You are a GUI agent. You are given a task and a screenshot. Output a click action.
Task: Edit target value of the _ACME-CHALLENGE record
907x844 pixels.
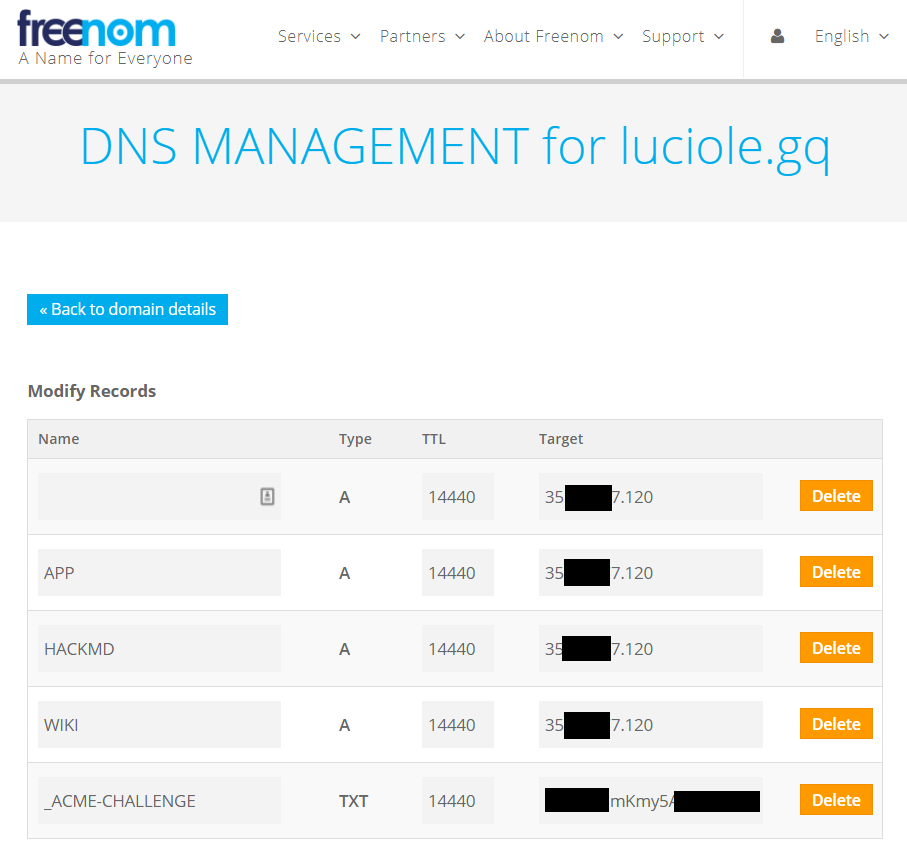click(x=651, y=801)
